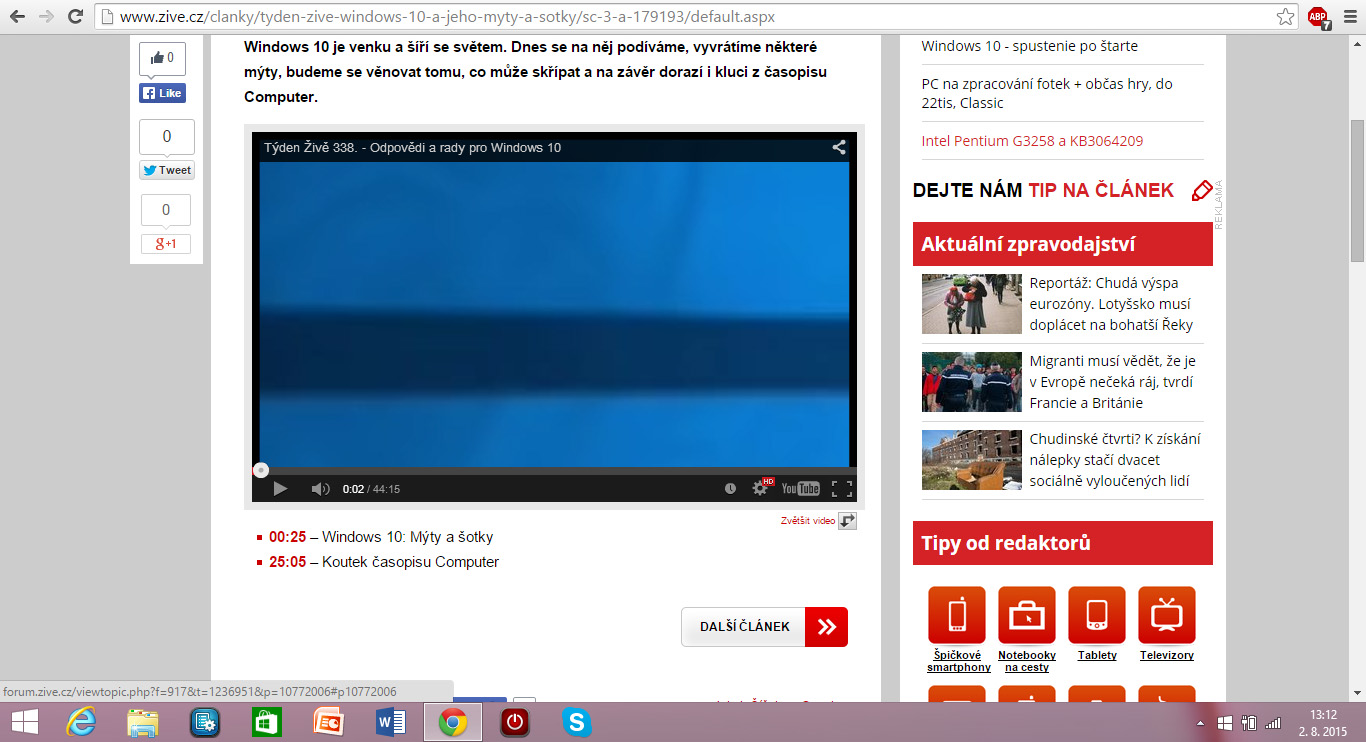
Task: Open File Explorer from taskbar
Action: click(144, 721)
